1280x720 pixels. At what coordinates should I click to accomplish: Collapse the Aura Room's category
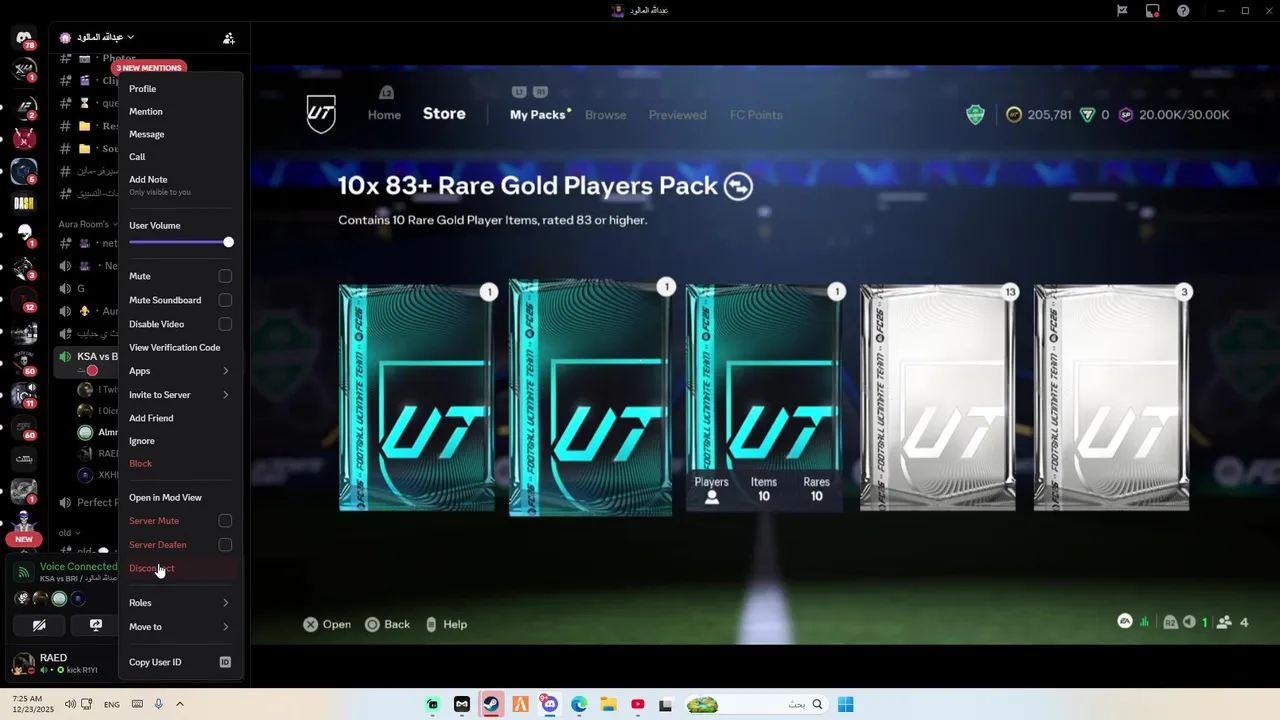pyautogui.click(x=87, y=225)
